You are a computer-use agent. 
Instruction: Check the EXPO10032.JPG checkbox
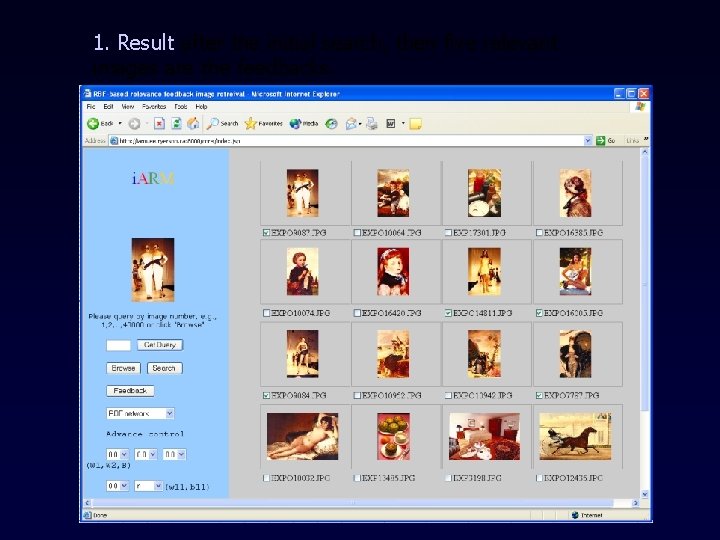tap(266, 478)
